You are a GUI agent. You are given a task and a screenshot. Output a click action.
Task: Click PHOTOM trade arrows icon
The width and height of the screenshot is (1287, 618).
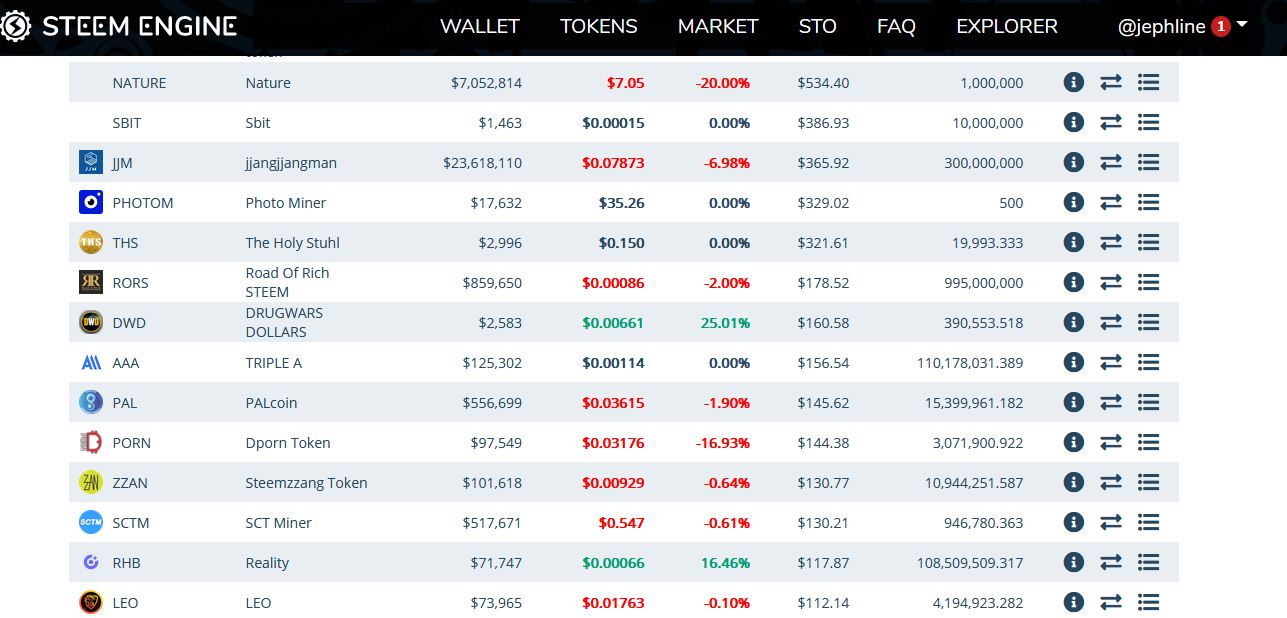[x=1111, y=202]
